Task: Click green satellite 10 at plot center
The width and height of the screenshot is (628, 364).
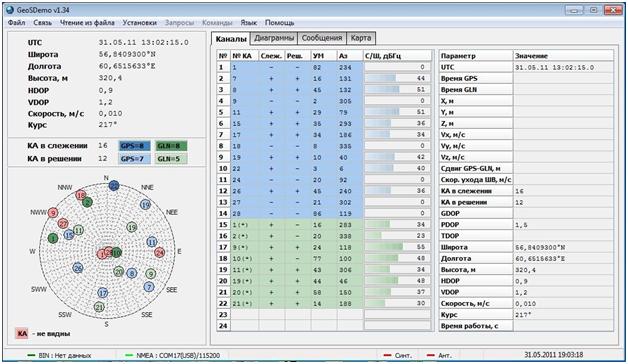Action: tap(117, 253)
